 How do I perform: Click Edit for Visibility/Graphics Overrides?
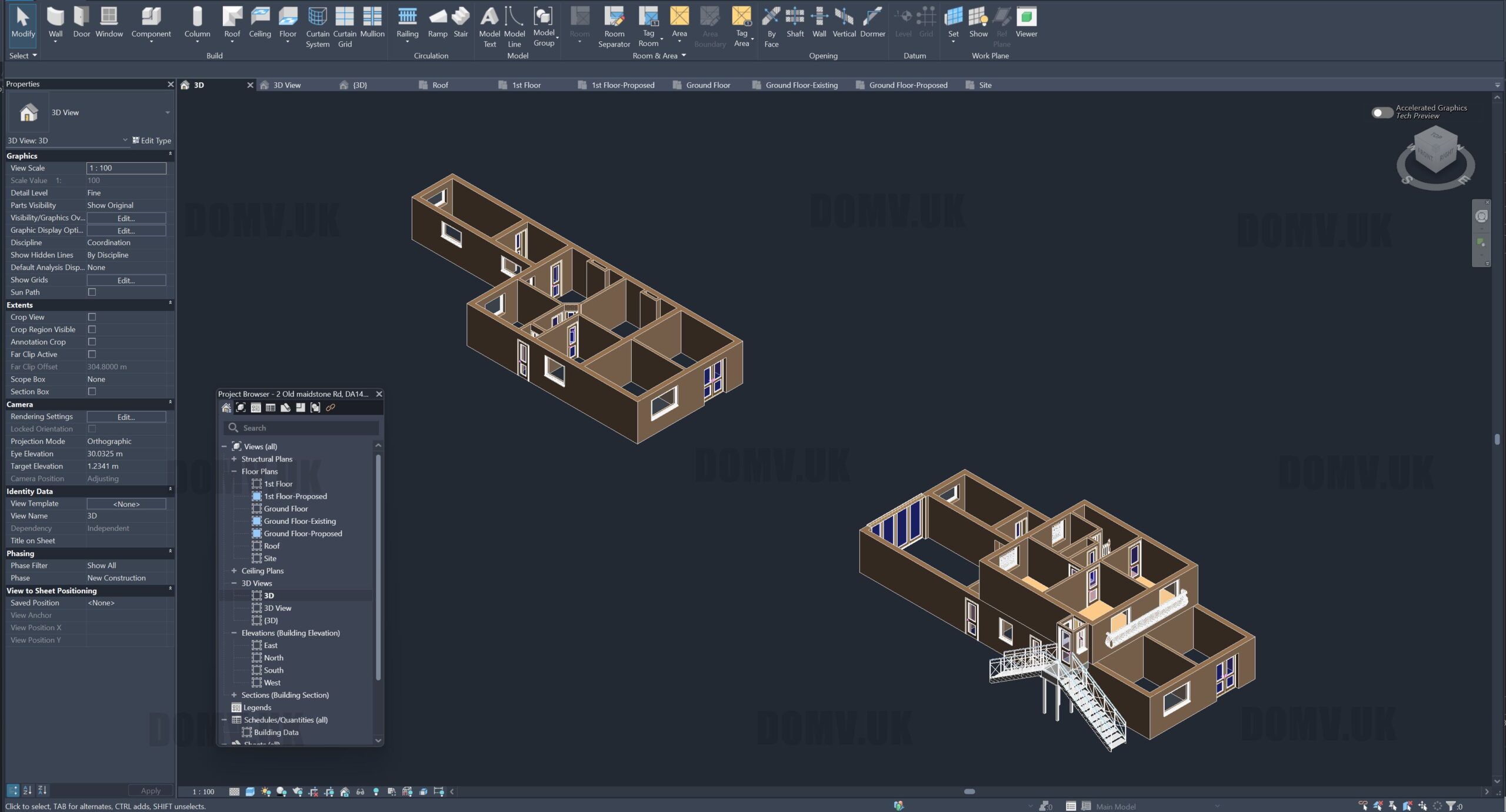(126, 218)
